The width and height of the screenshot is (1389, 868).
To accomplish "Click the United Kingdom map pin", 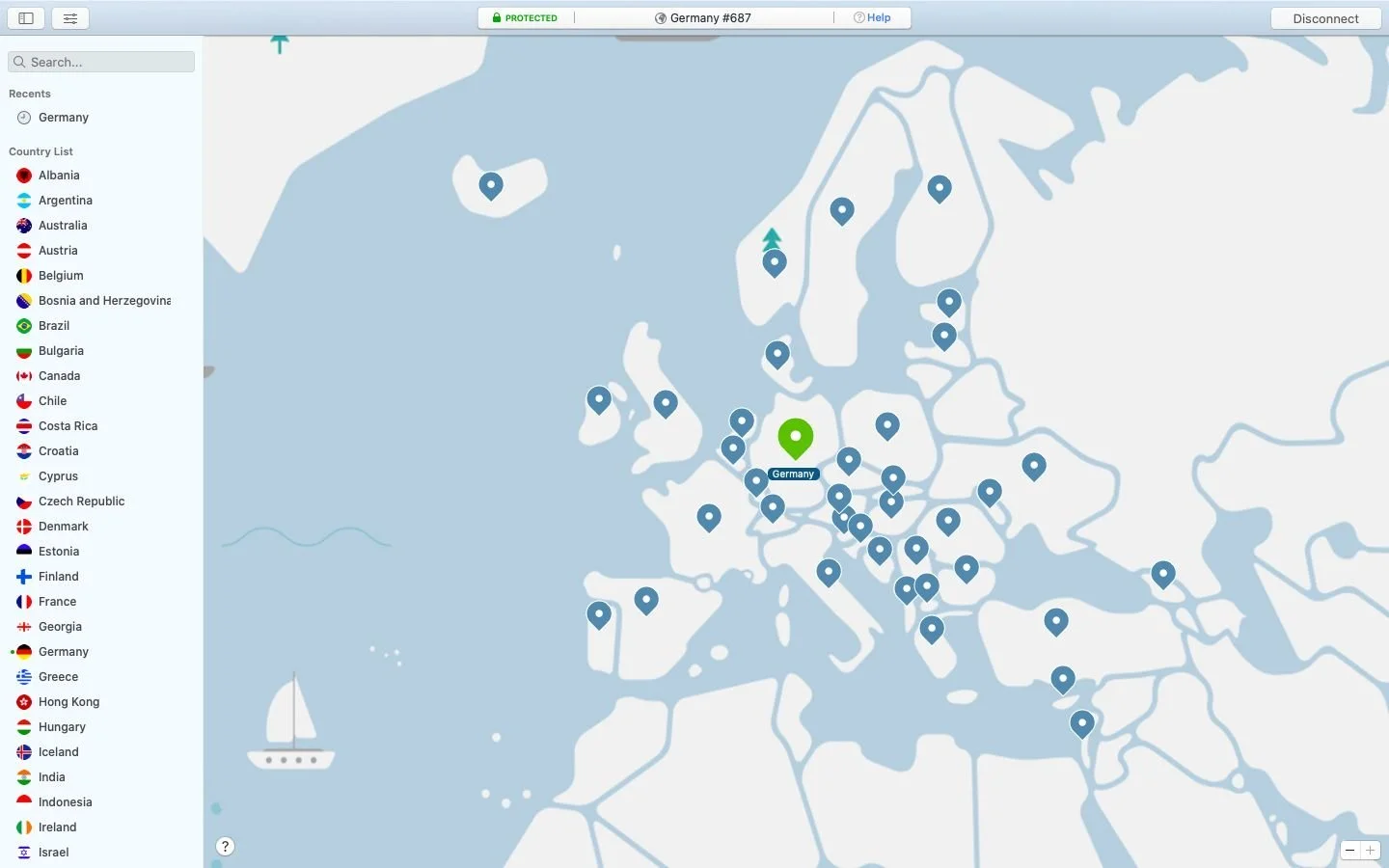I will click(x=665, y=401).
